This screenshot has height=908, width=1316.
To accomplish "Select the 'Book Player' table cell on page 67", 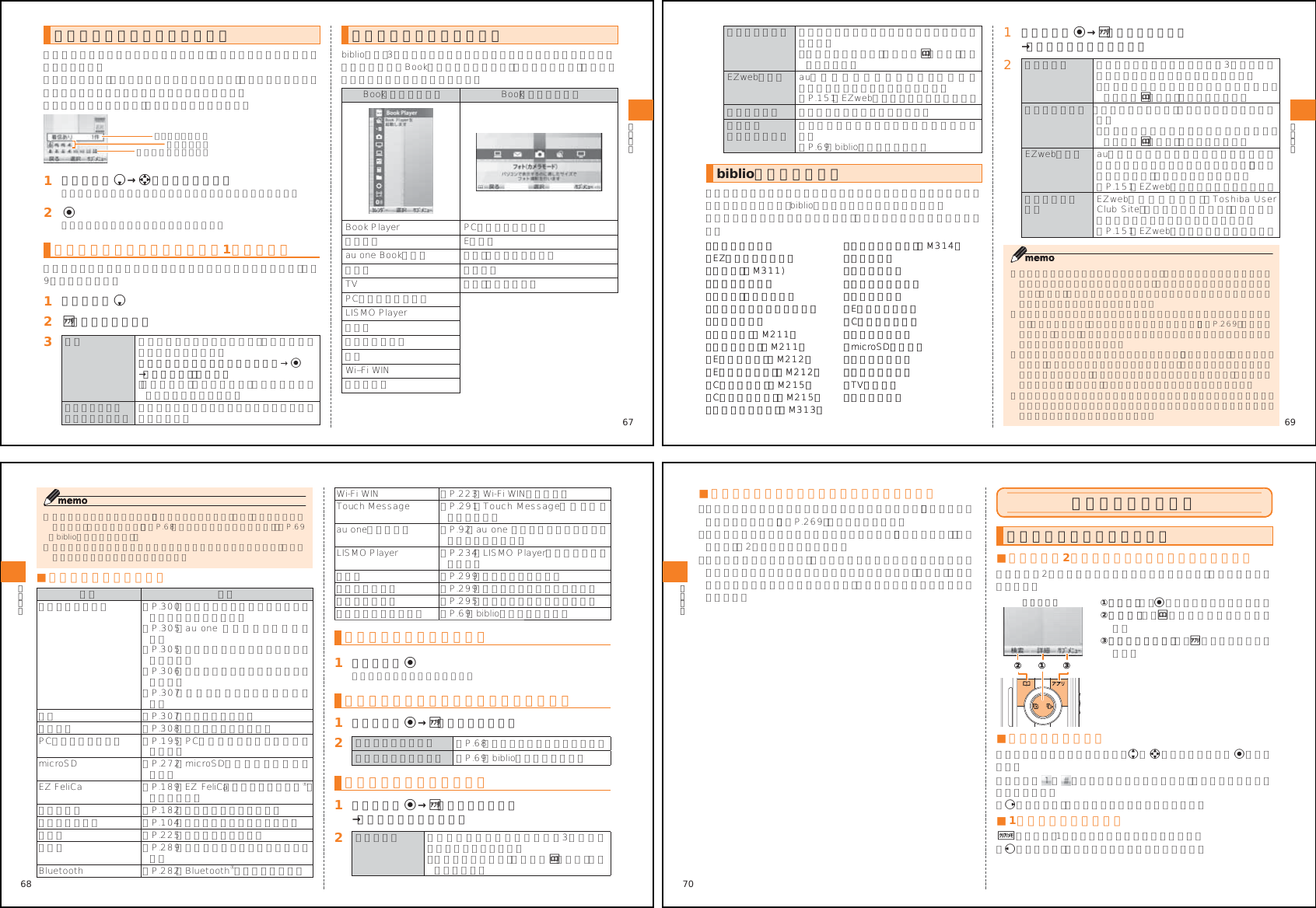I will (401, 228).
